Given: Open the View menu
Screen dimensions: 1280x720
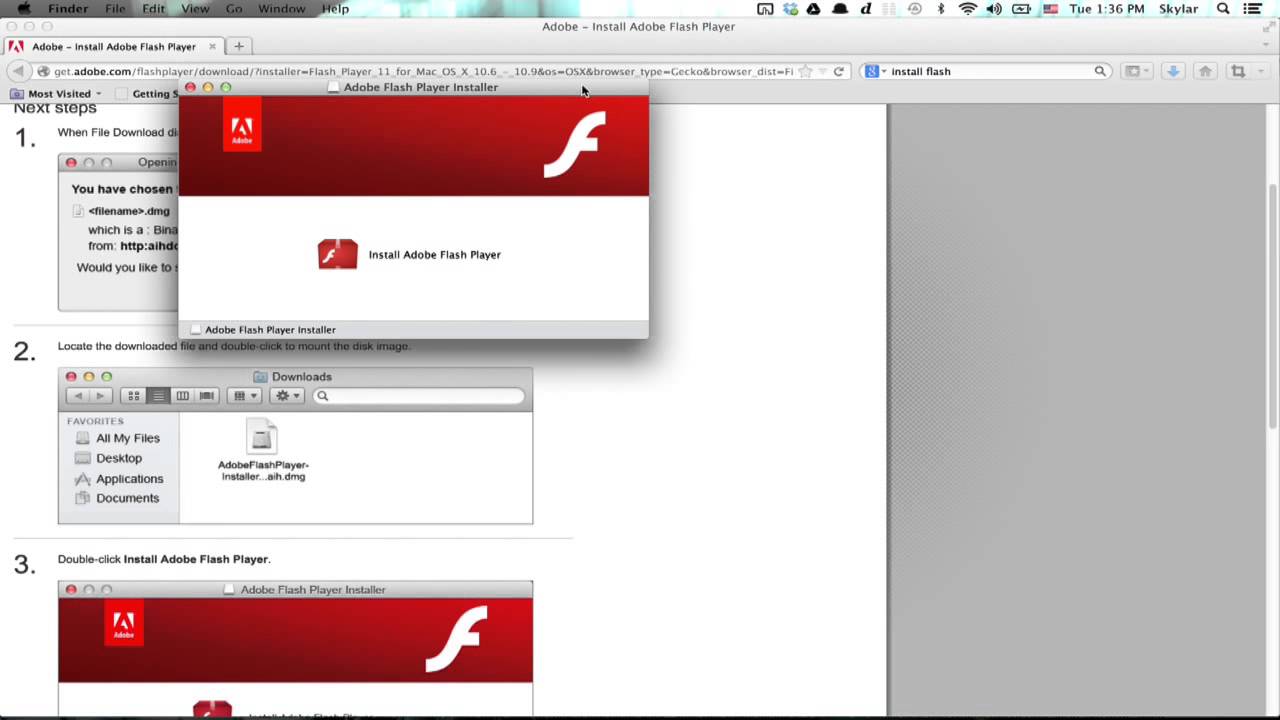Looking at the screenshot, I should (195, 9).
